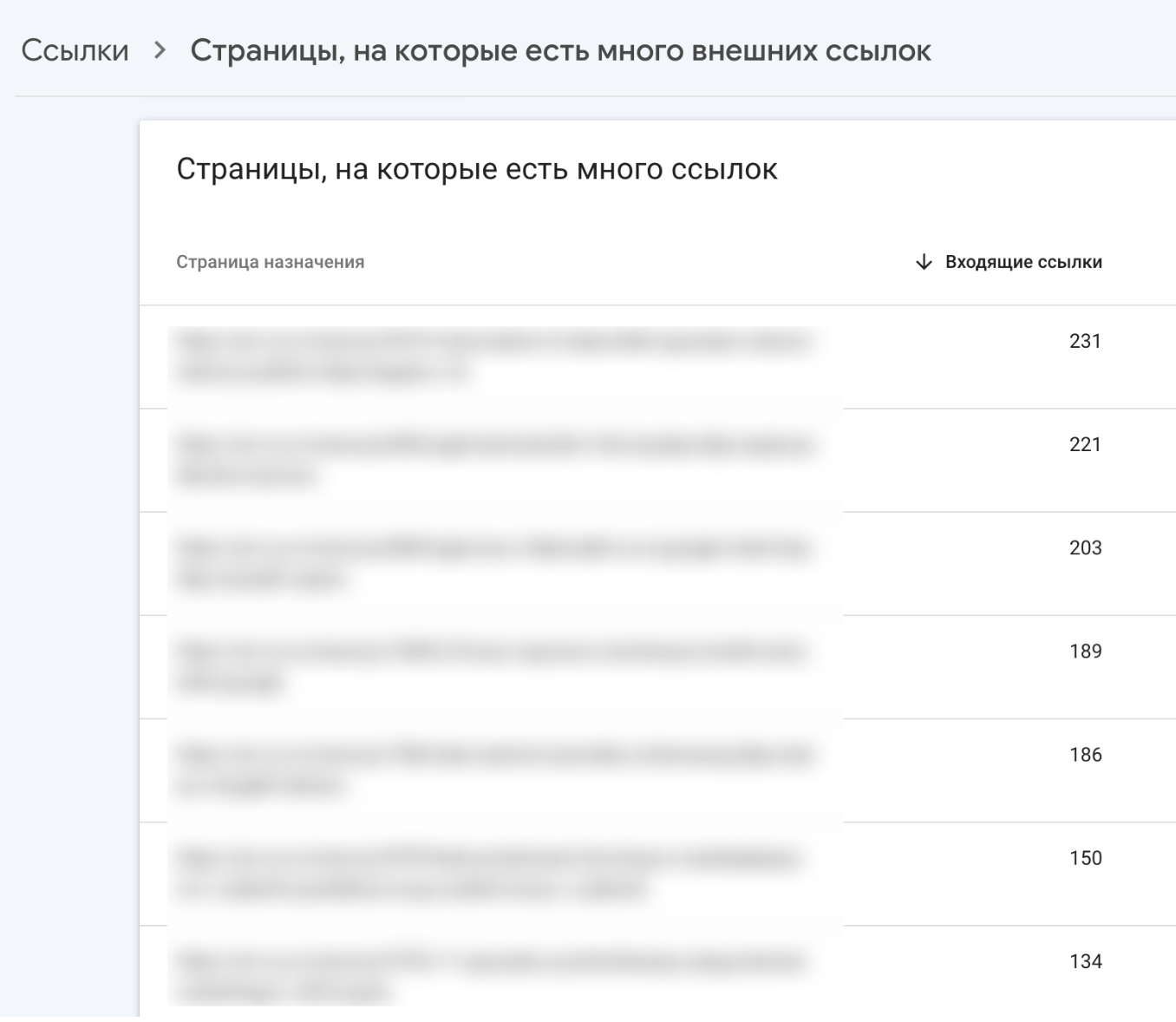Click the Страница назначения column header
The width and height of the screenshot is (1176, 1022).
click(x=271, y=262)
